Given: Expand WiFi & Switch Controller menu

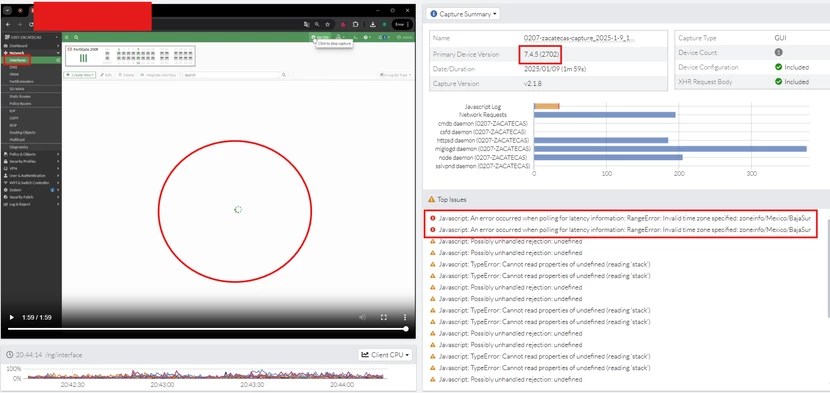Looking at the screenshot, I should (x=31, y=183).
